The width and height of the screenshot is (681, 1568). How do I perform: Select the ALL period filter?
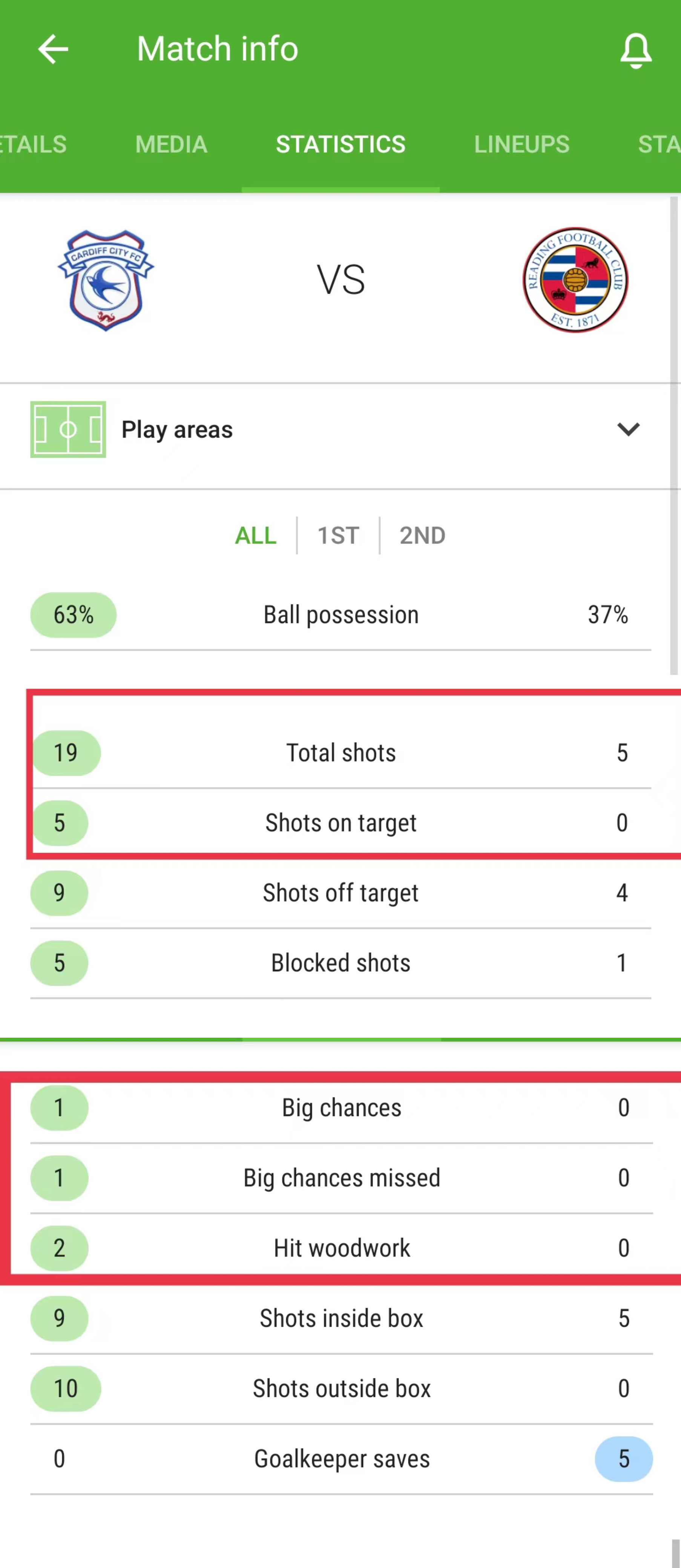click(x=256, y=536)
